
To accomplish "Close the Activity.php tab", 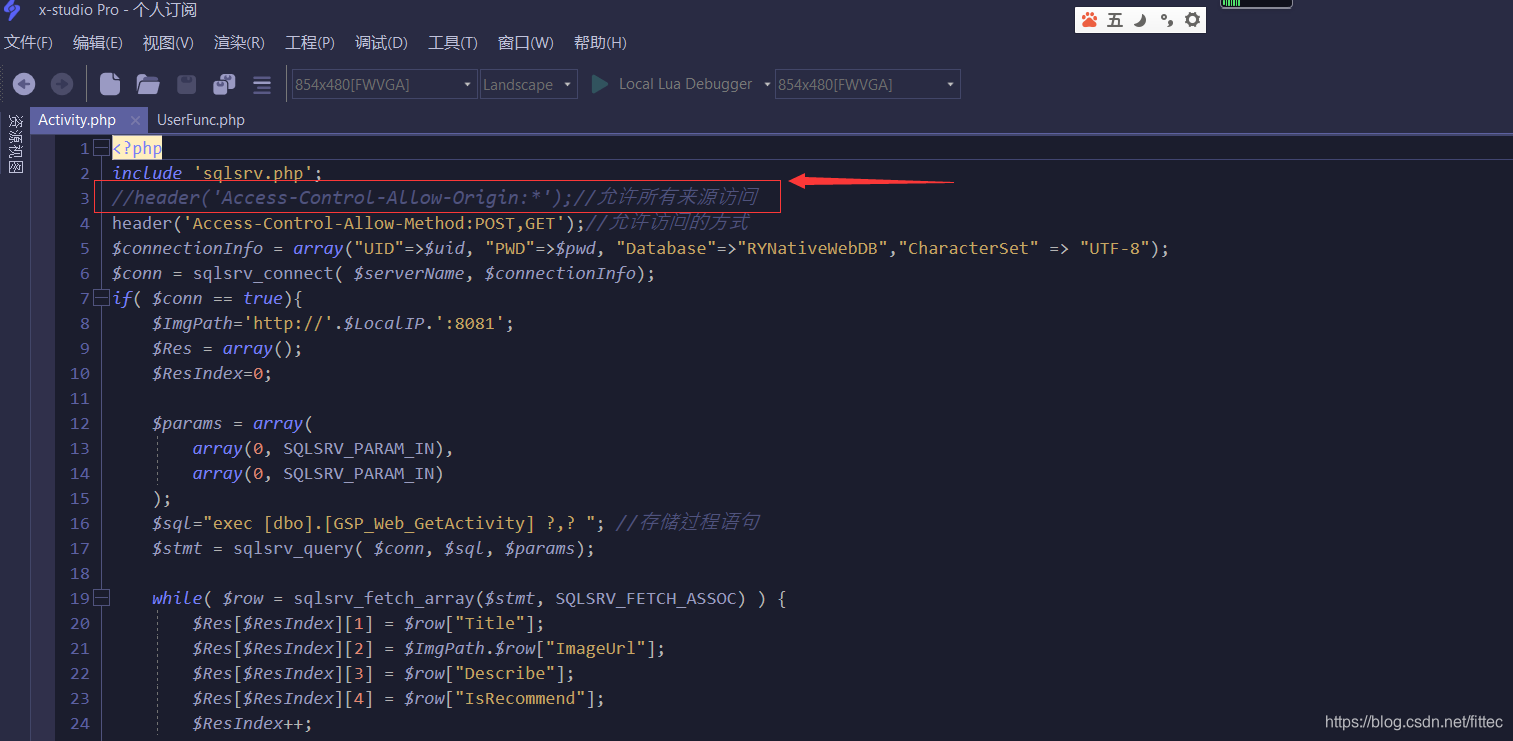I will click(136, 120).
